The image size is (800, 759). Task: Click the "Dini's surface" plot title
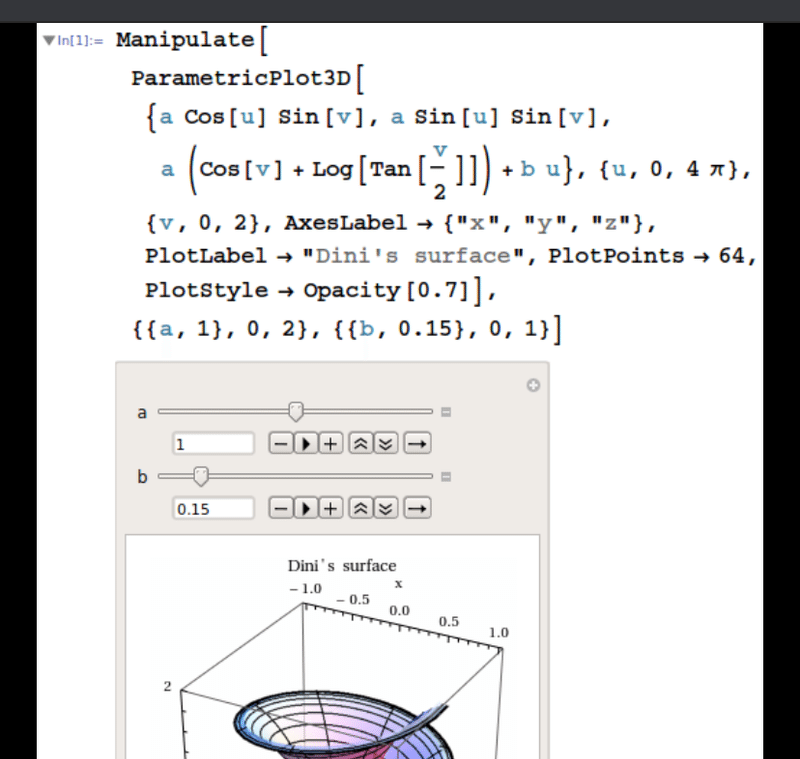pos(342,565)
